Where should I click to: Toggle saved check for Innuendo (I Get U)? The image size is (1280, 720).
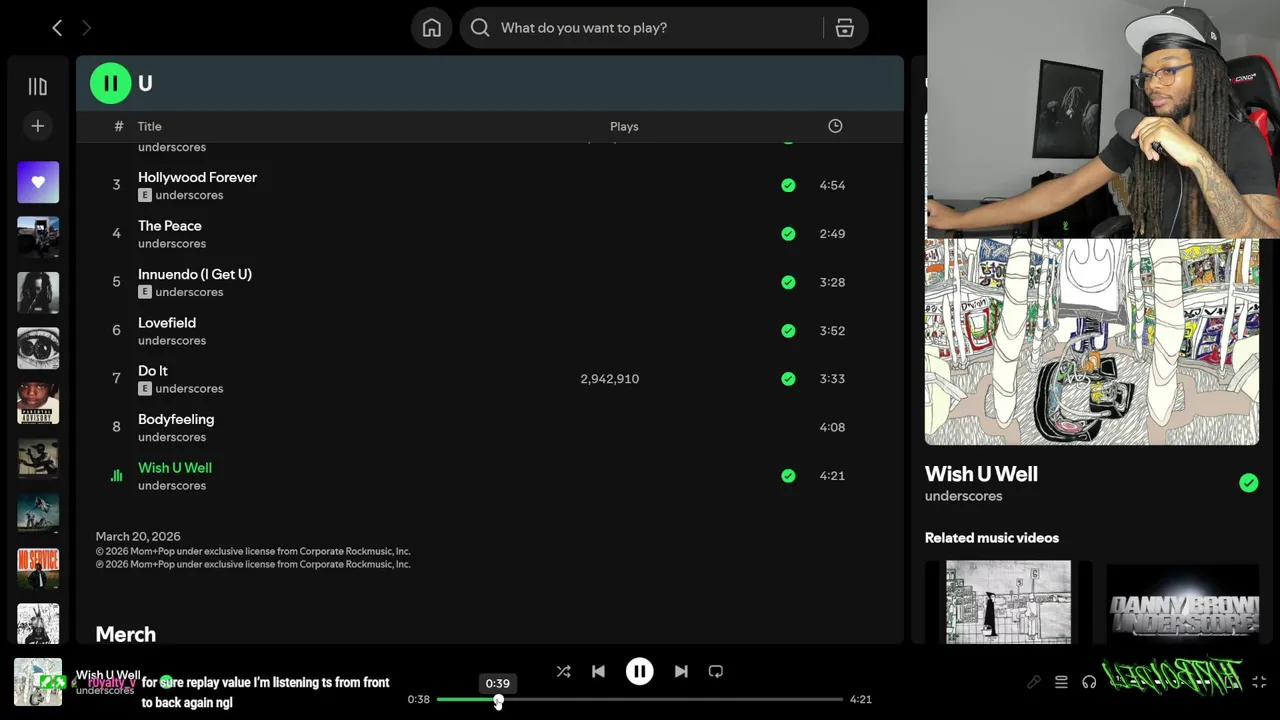coord(788,282)
